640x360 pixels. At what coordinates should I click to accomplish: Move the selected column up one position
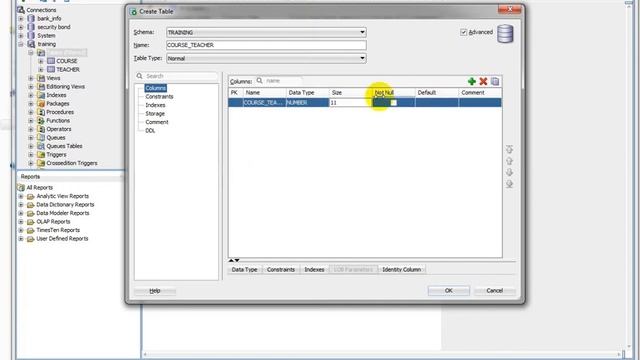tap(509, 161)
